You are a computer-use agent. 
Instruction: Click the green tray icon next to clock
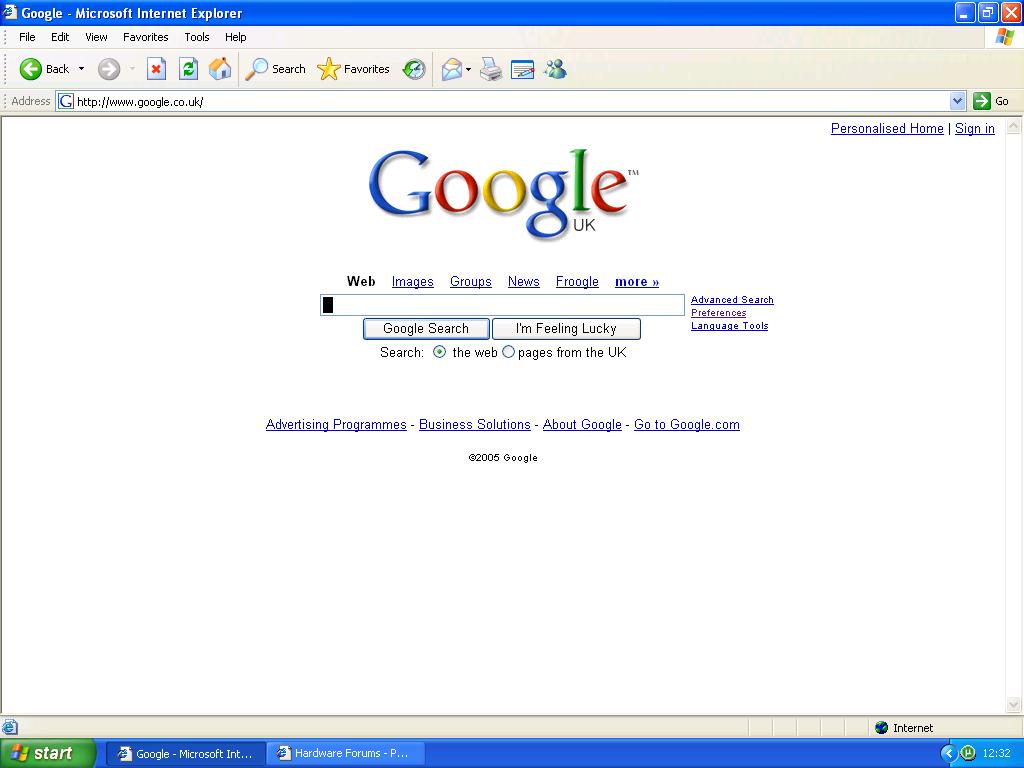click(x=968, y=754)
